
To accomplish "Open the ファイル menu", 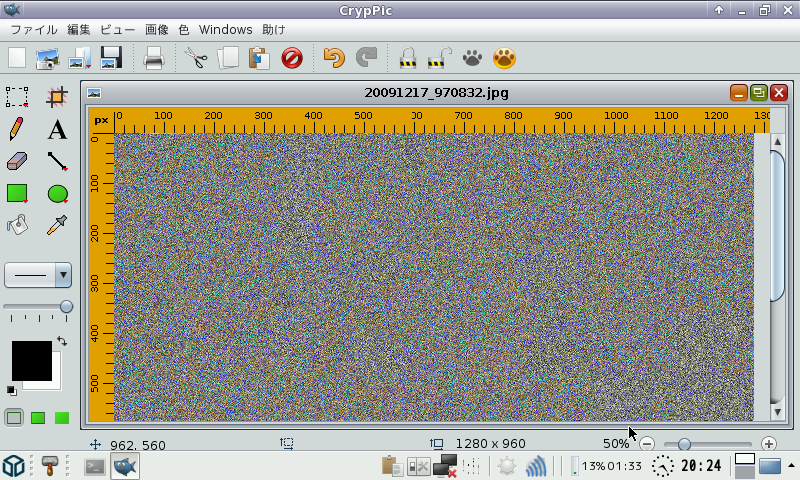I will click(x=33, y=30).
